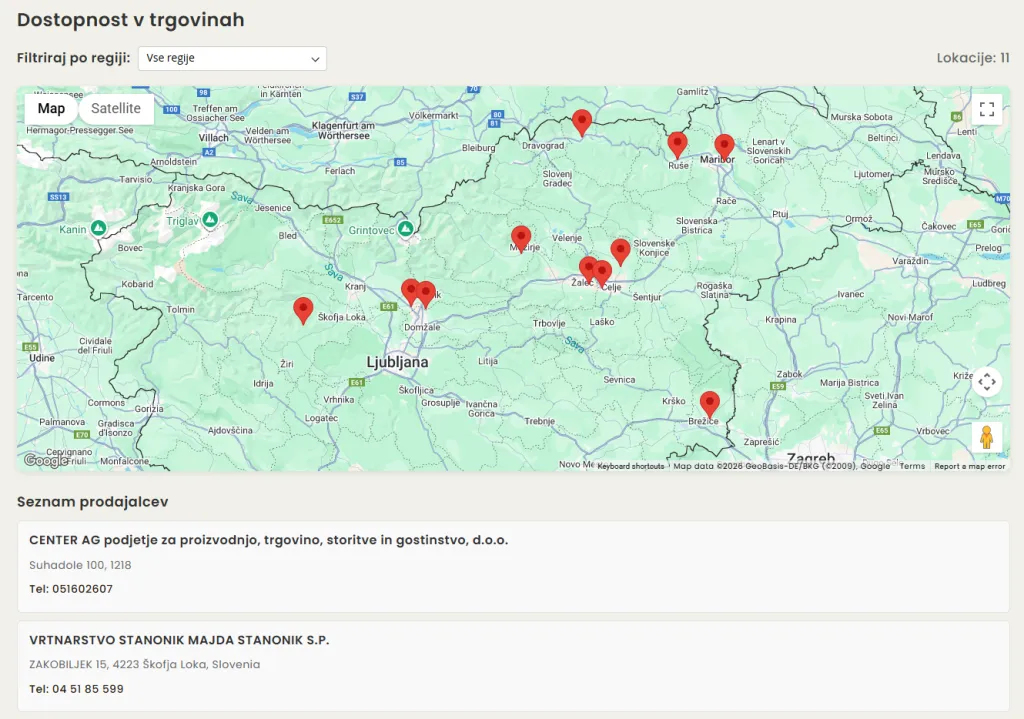The height and width of the screenshot is (719, 1024).
Task: Click the Google logo on map
Action: point(45,460)
